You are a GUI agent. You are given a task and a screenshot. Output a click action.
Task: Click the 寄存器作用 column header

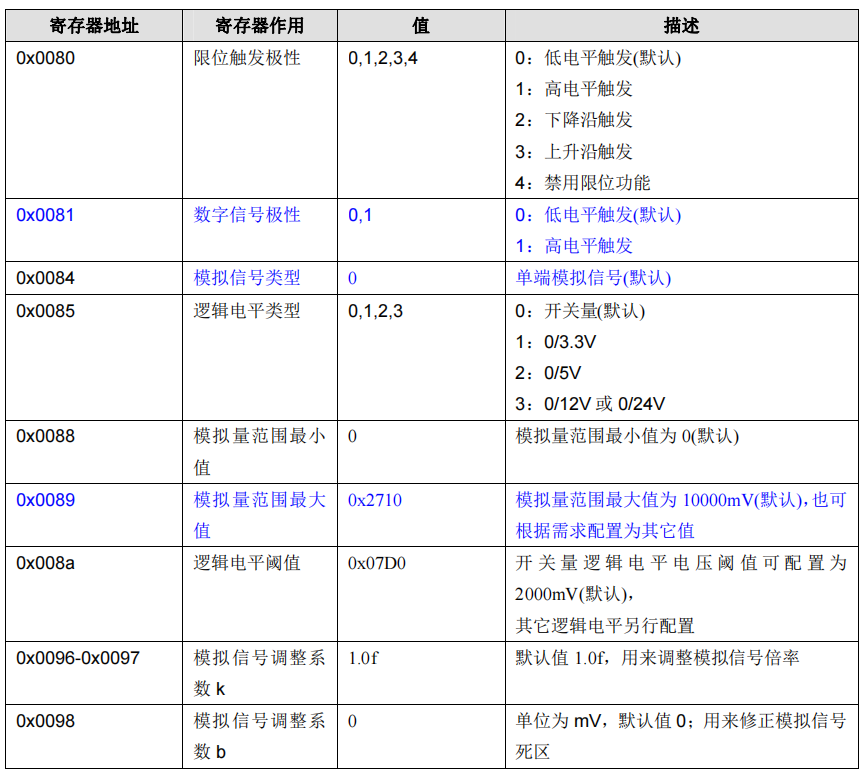click(x=260, y=25)
